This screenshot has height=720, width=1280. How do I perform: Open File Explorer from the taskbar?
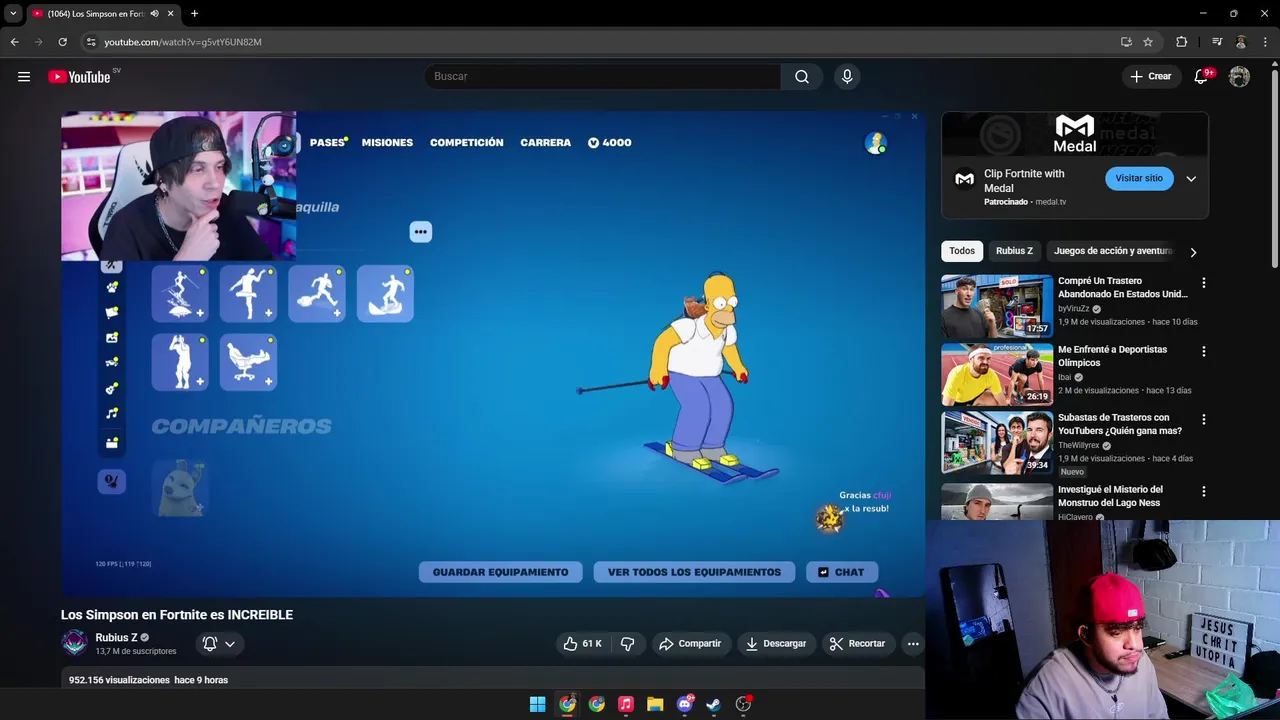(655, 704)
